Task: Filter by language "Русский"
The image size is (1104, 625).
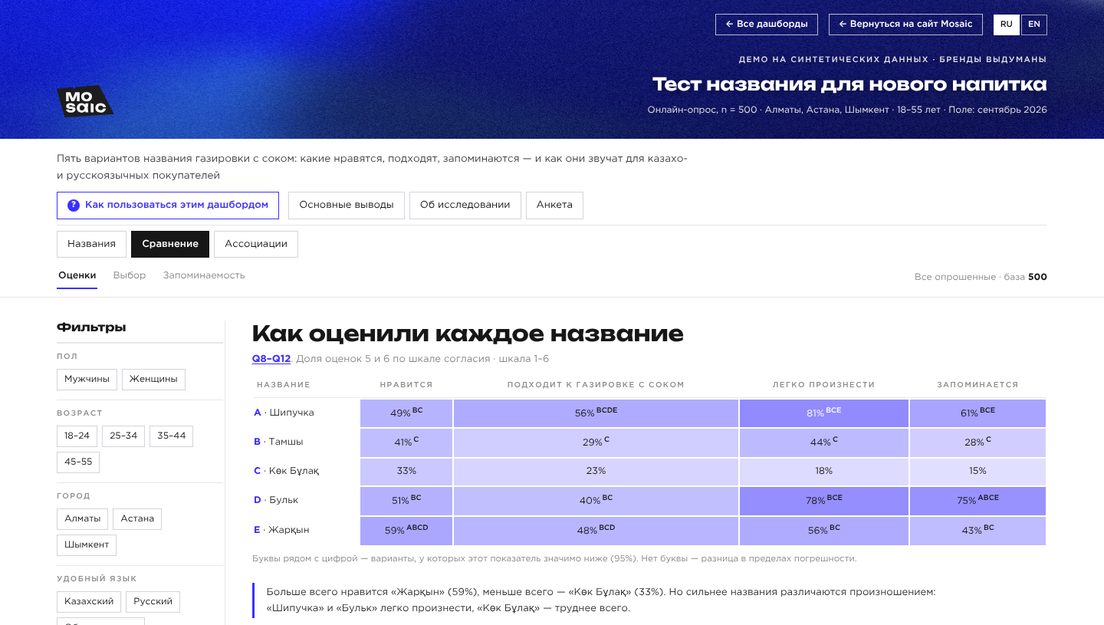Action: [153, 602]
